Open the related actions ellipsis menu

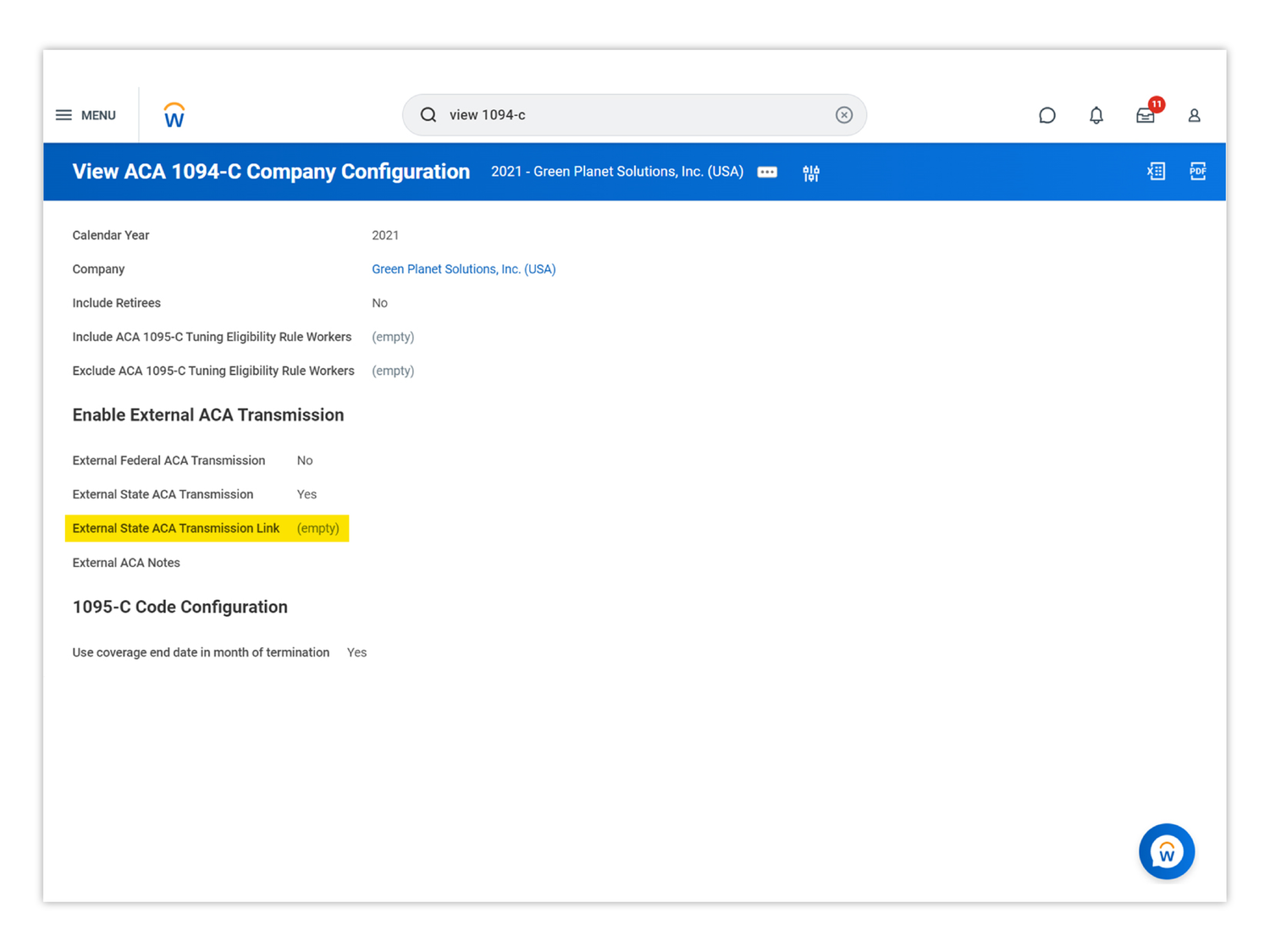tap(767, 172)
